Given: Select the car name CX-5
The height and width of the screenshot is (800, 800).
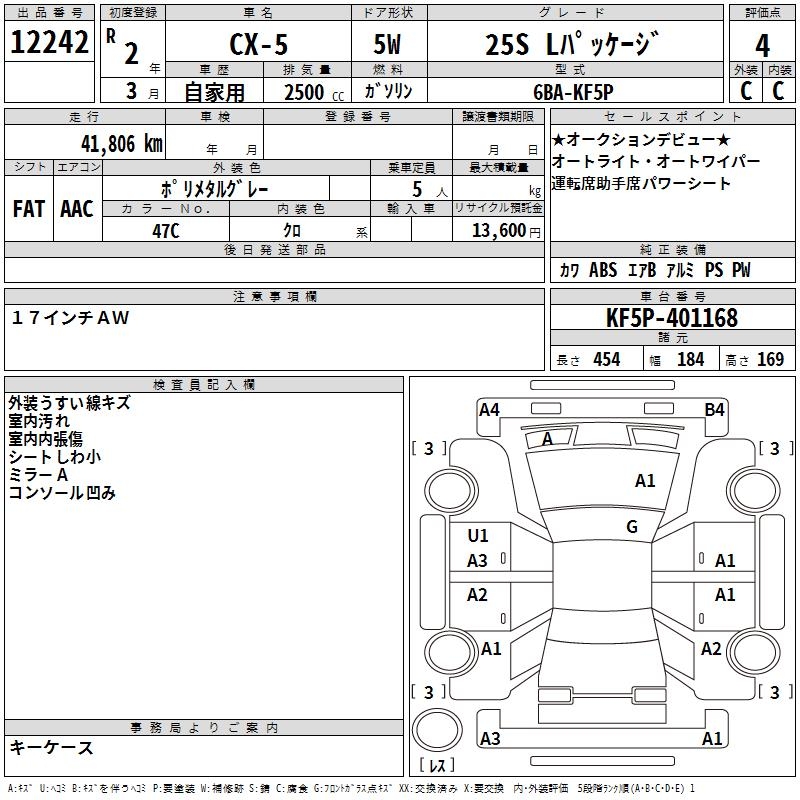Looking at the screenshot, I should (258, 44).
